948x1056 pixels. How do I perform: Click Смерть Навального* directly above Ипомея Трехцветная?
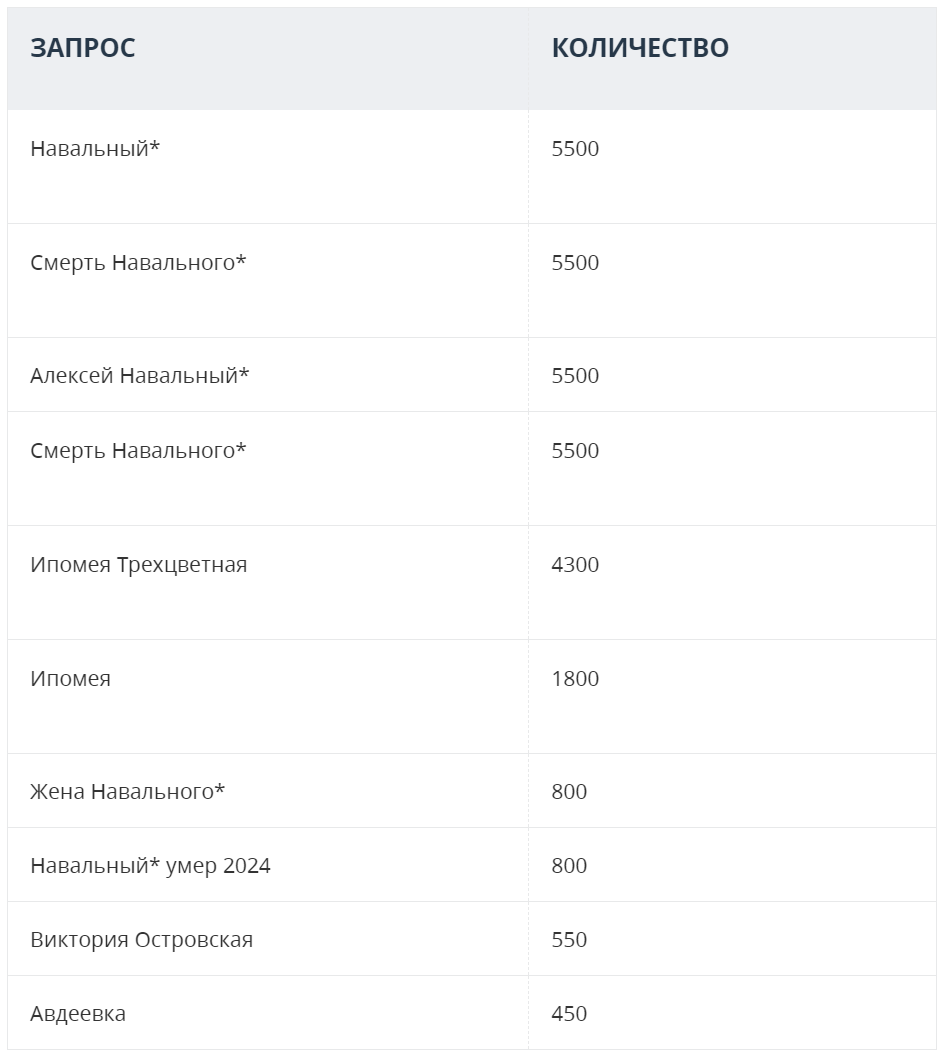(138, 451)
